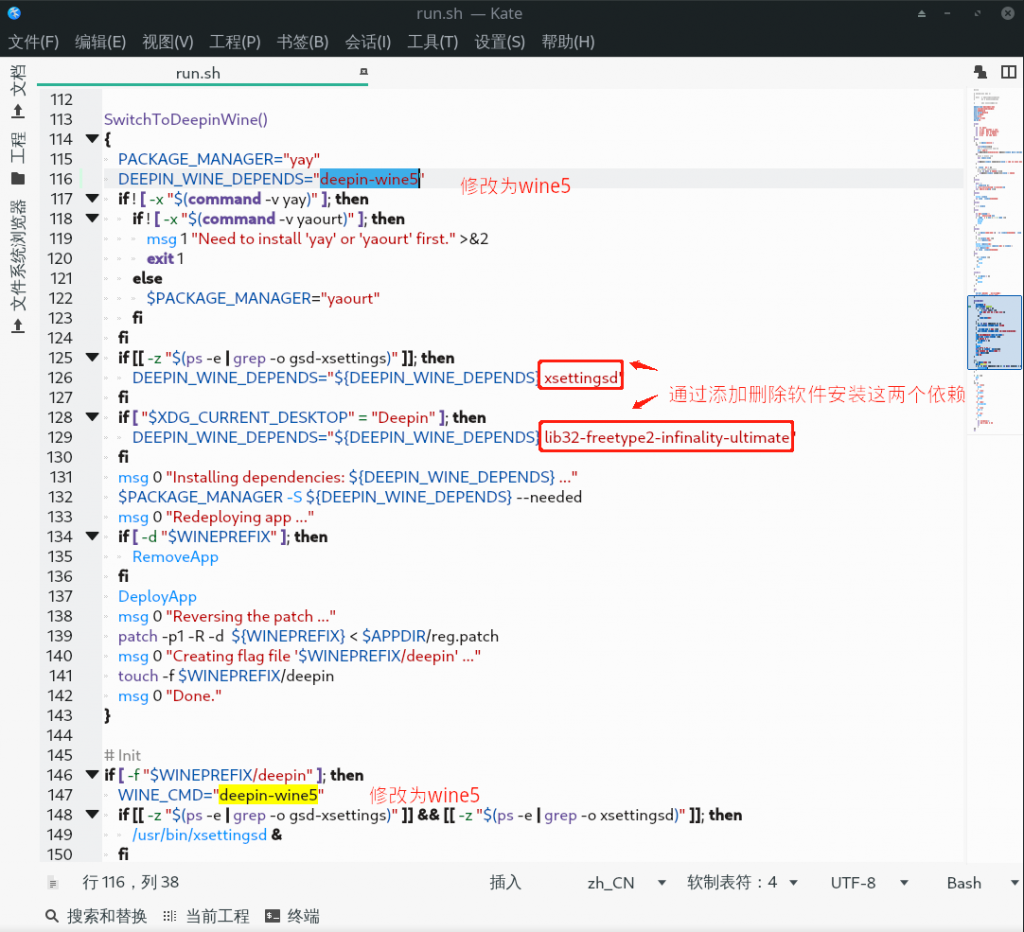
Task: Click line number 116 in gutter
Action: (x=61, y=179)
